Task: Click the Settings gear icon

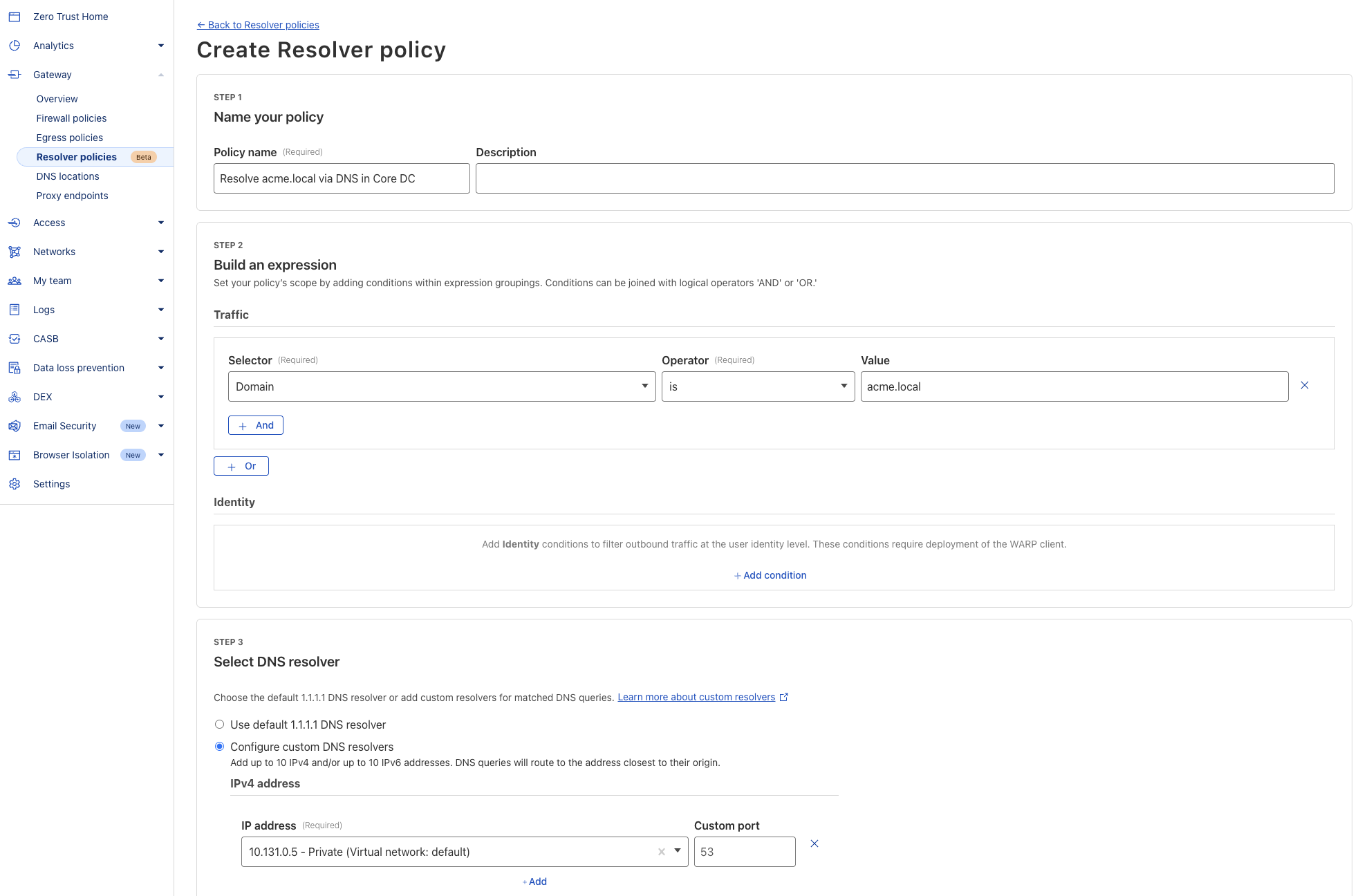Action: point(15,484)
